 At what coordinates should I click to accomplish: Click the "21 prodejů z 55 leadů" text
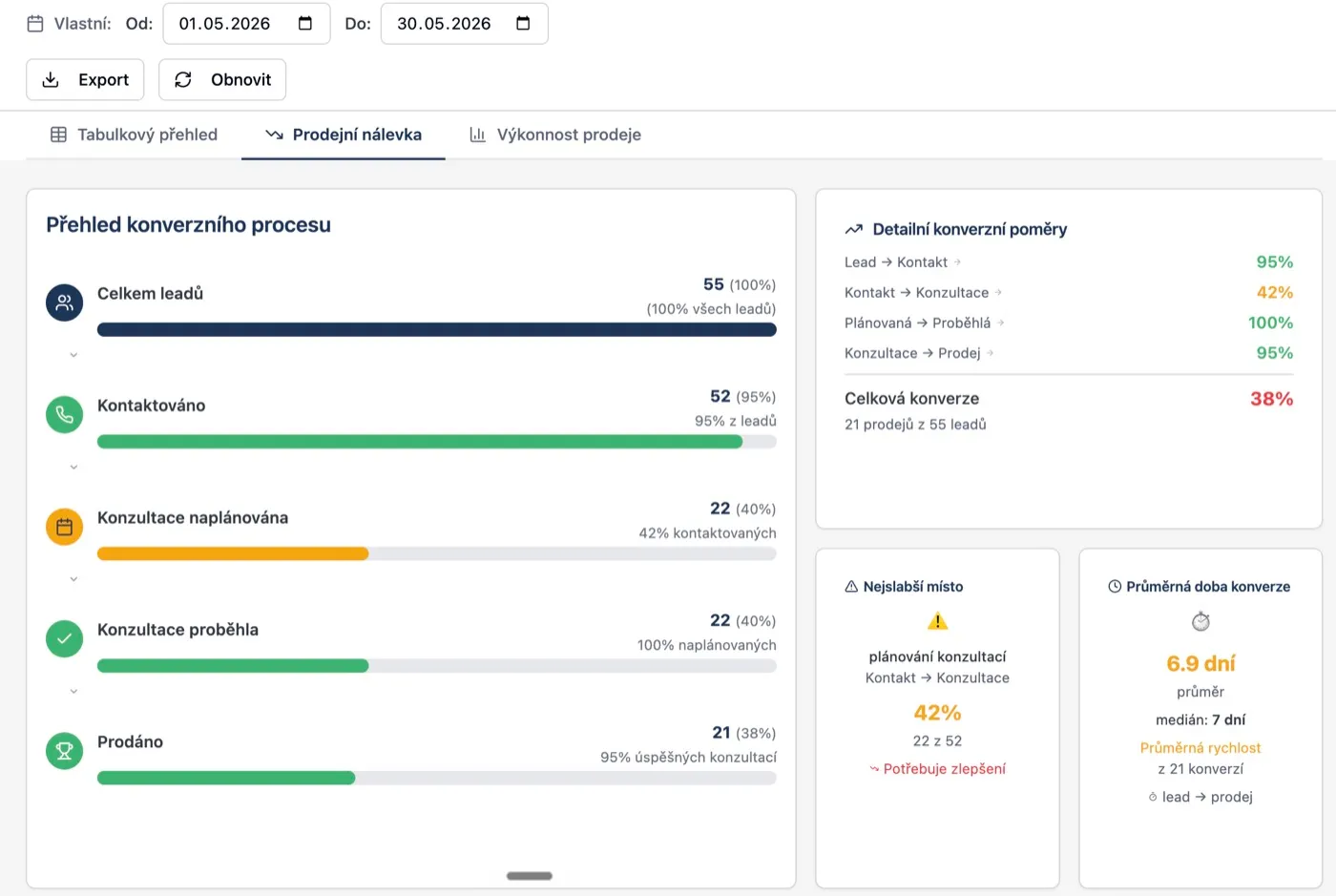point(915,425)
